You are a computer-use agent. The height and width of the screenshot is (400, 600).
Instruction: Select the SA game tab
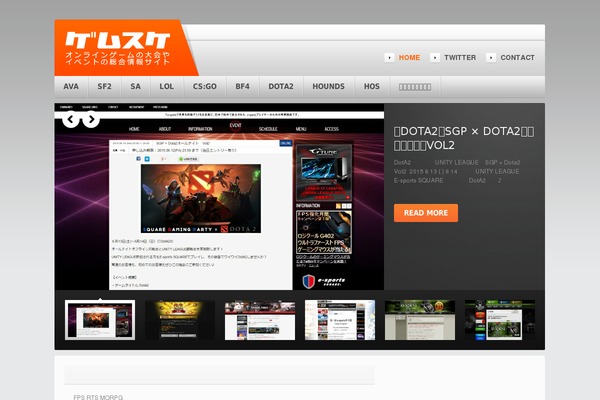pyautogui.click(x=135, y=87)
